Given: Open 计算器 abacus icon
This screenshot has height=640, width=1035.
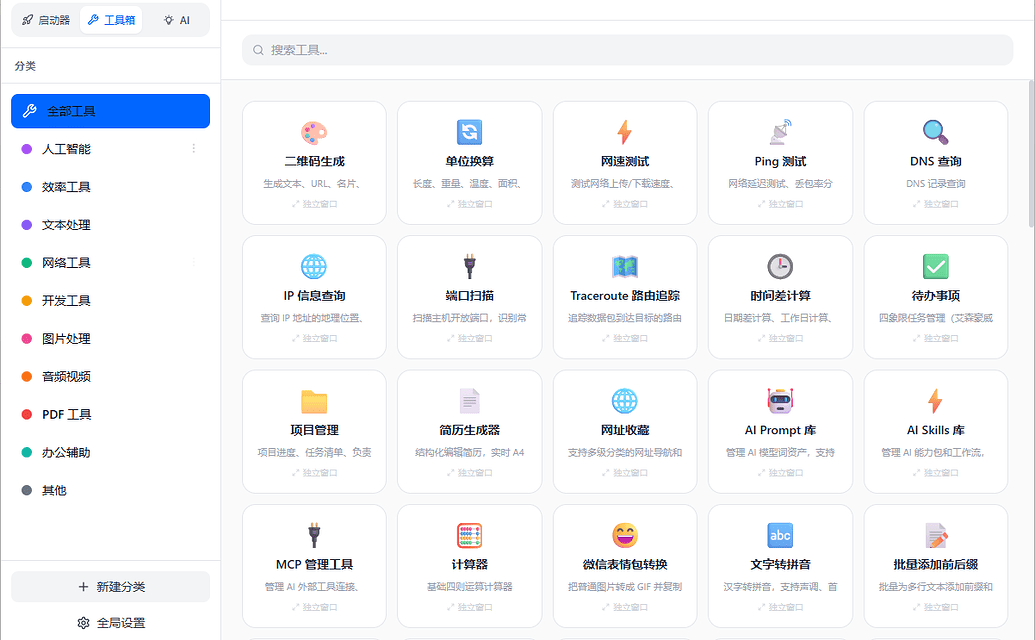Looking at the screenshot, I should [x=469, y=536].
